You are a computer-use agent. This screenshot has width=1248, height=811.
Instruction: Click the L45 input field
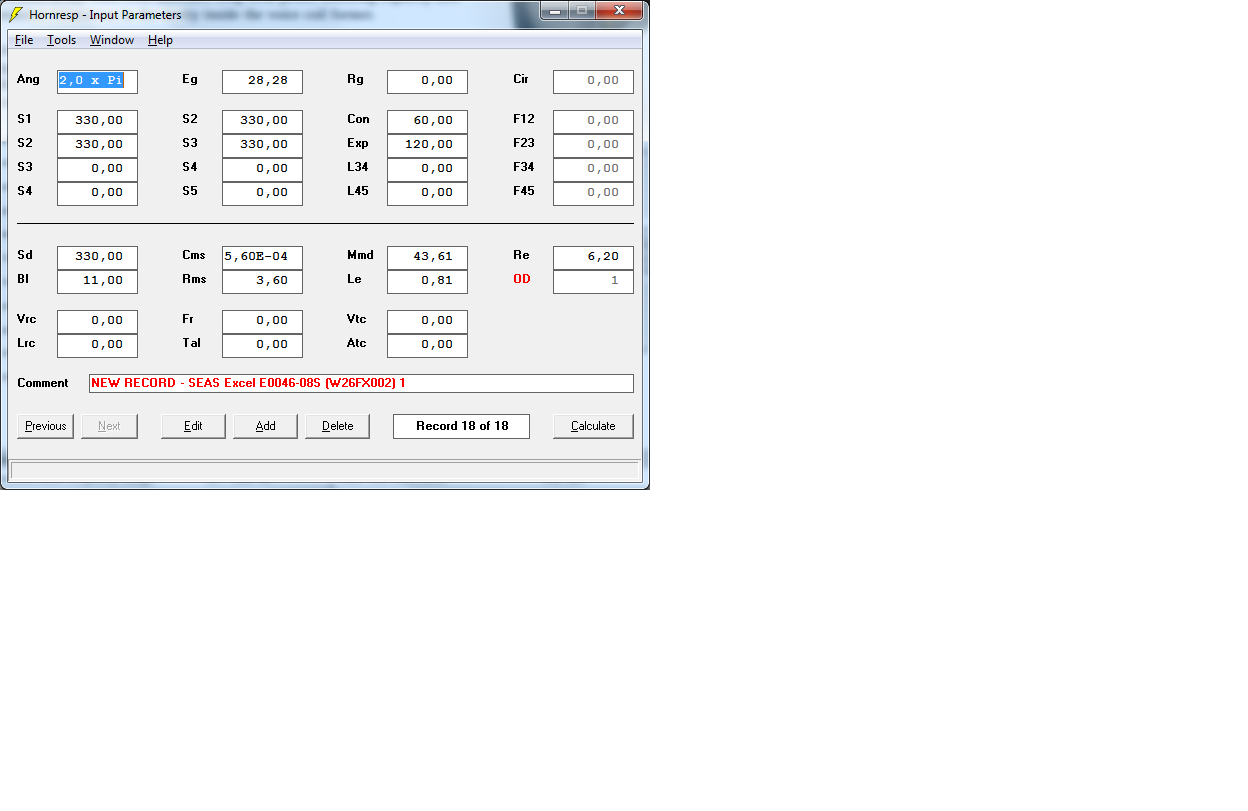click(427, 193)
